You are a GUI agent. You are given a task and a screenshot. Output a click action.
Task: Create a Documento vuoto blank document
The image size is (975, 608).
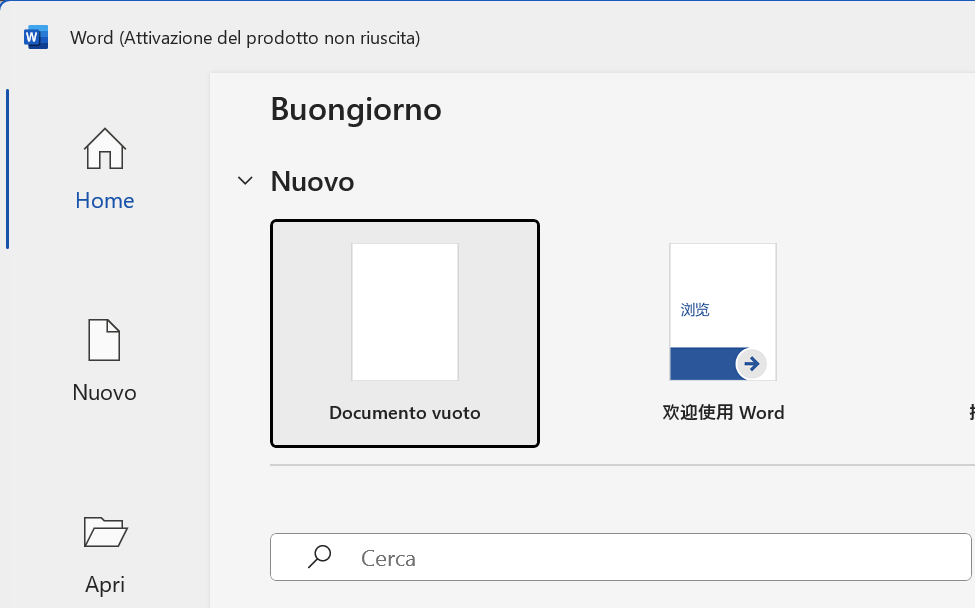(x=405, y=333)
